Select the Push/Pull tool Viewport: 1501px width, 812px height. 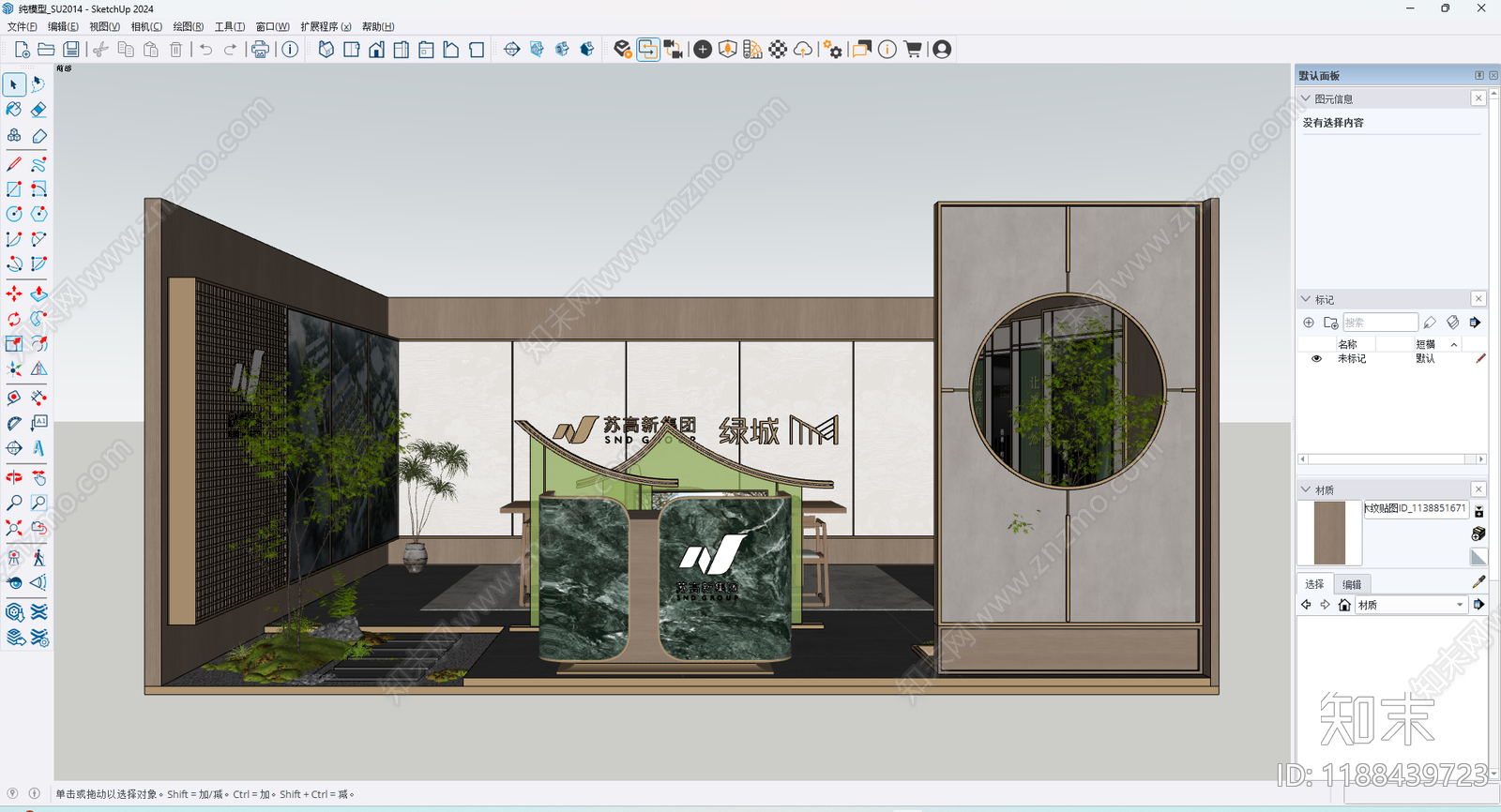click(38, 294)
